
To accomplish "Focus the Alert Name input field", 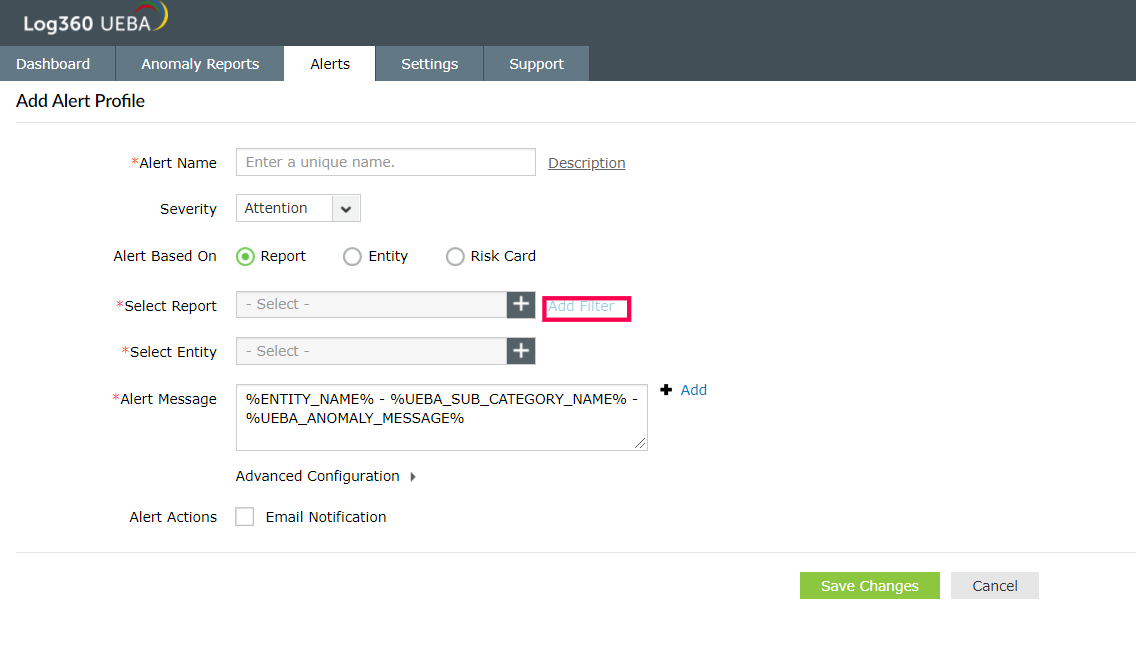I will (x=385, y=162).
